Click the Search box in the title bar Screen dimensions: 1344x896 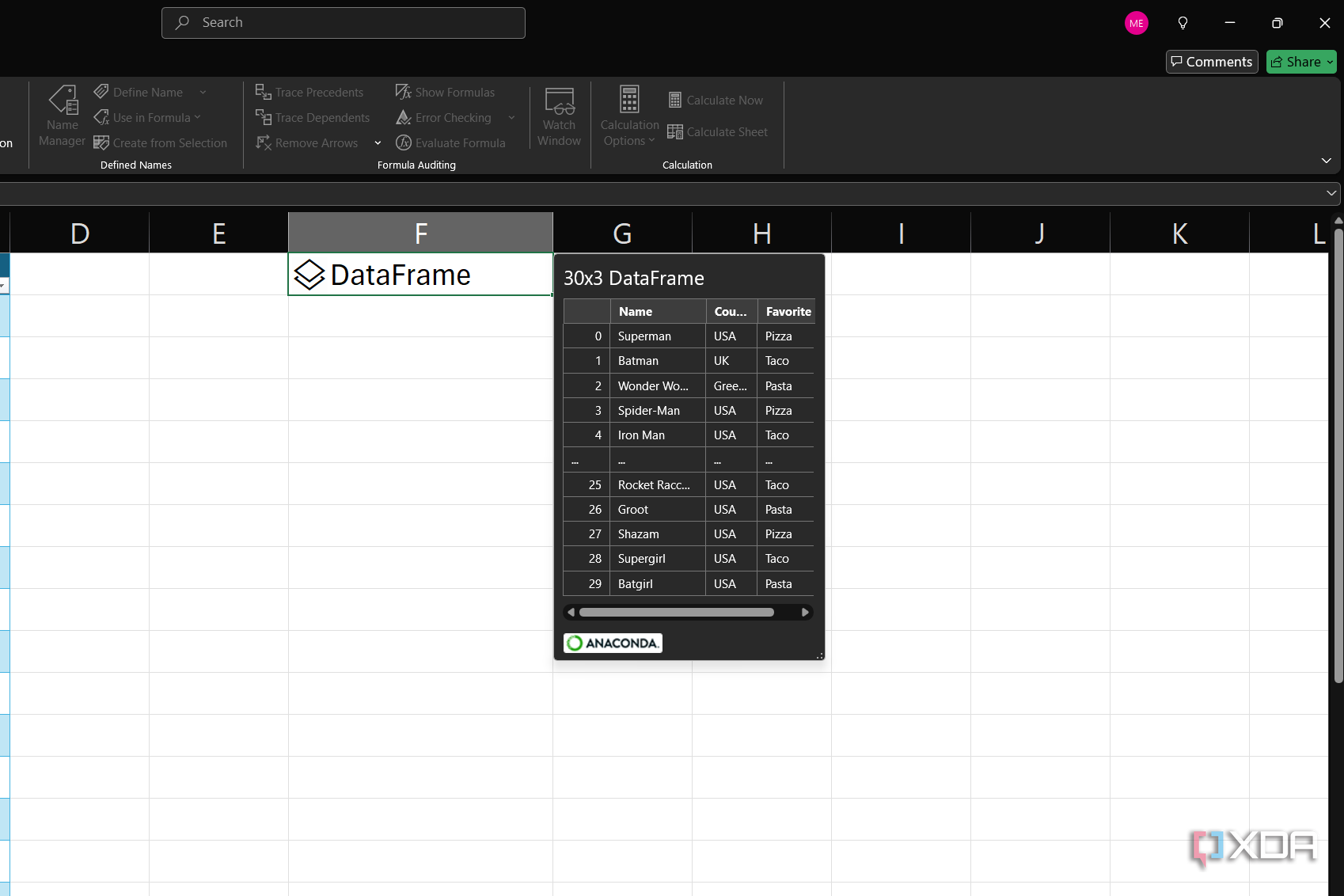click(x=344, y=23)
